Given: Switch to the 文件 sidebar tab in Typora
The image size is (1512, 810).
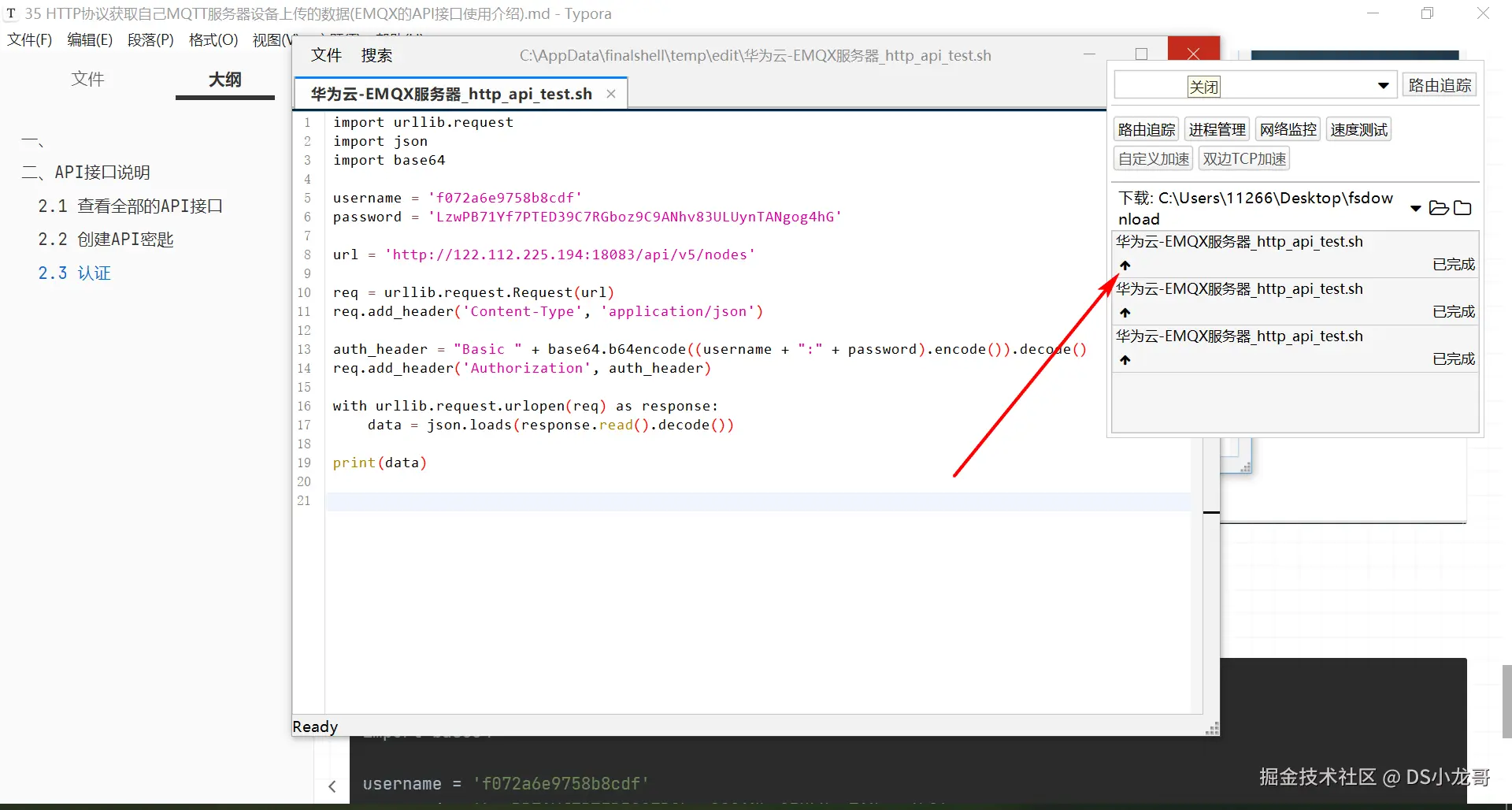Looking at the screenshot, I should tap(87, 79).
